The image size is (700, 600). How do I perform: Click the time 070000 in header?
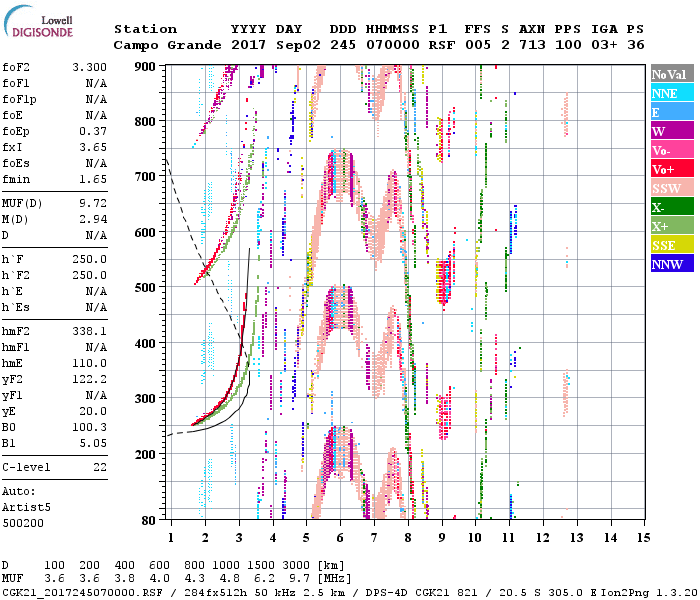393,45
